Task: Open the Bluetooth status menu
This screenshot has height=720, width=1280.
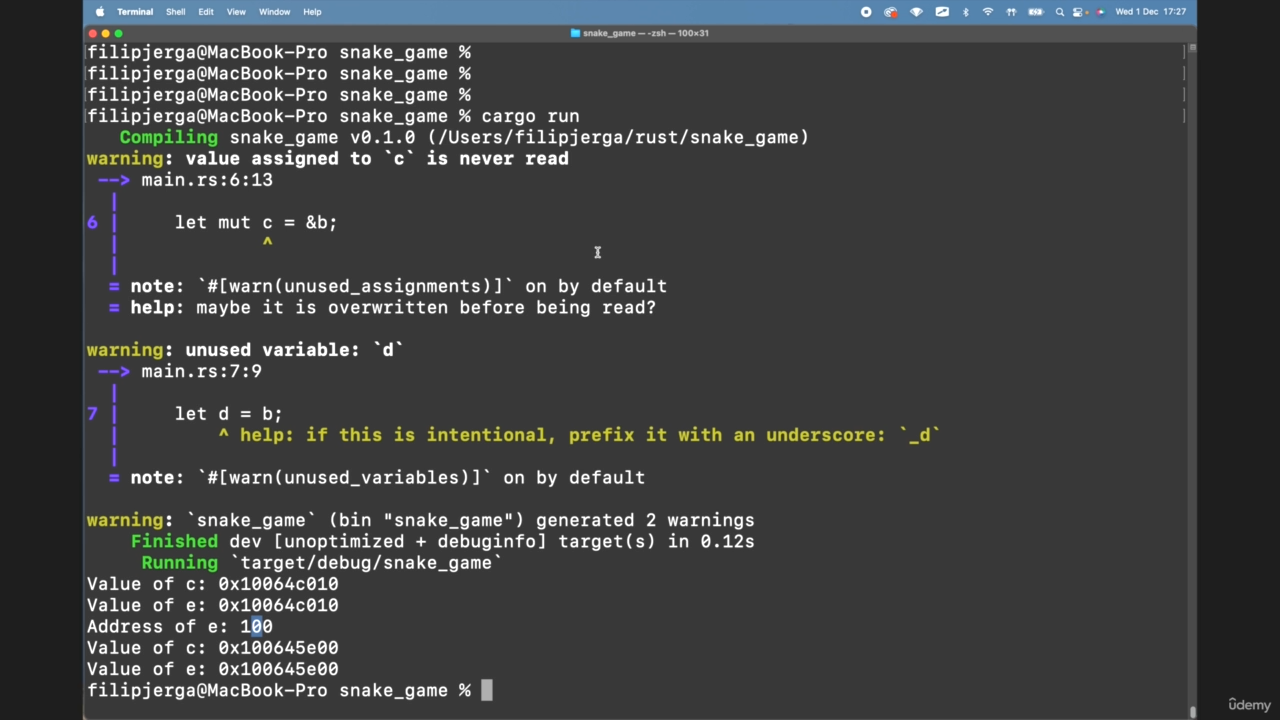Action: click(x=965, y=12)
